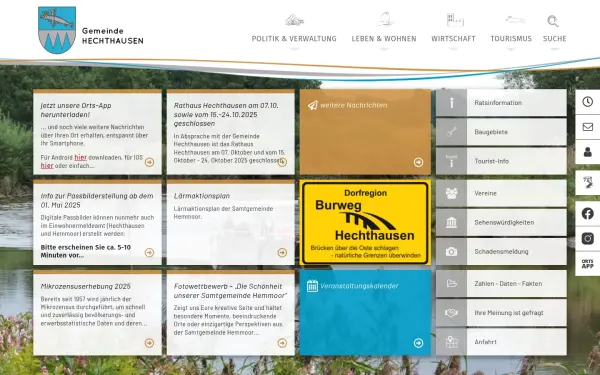Click the paper plane icon on weitere Nachrichten
Screen dimensions: 600x375
313,105
